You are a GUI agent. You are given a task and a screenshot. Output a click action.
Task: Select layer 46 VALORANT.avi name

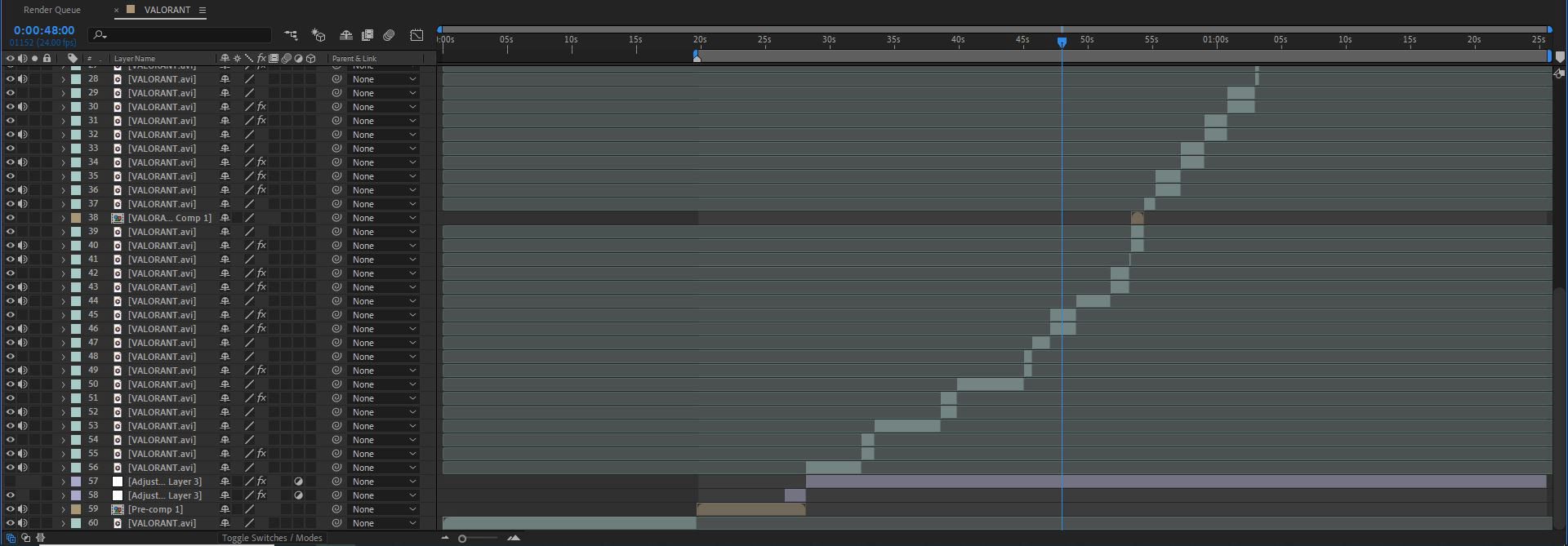point(162,329)
